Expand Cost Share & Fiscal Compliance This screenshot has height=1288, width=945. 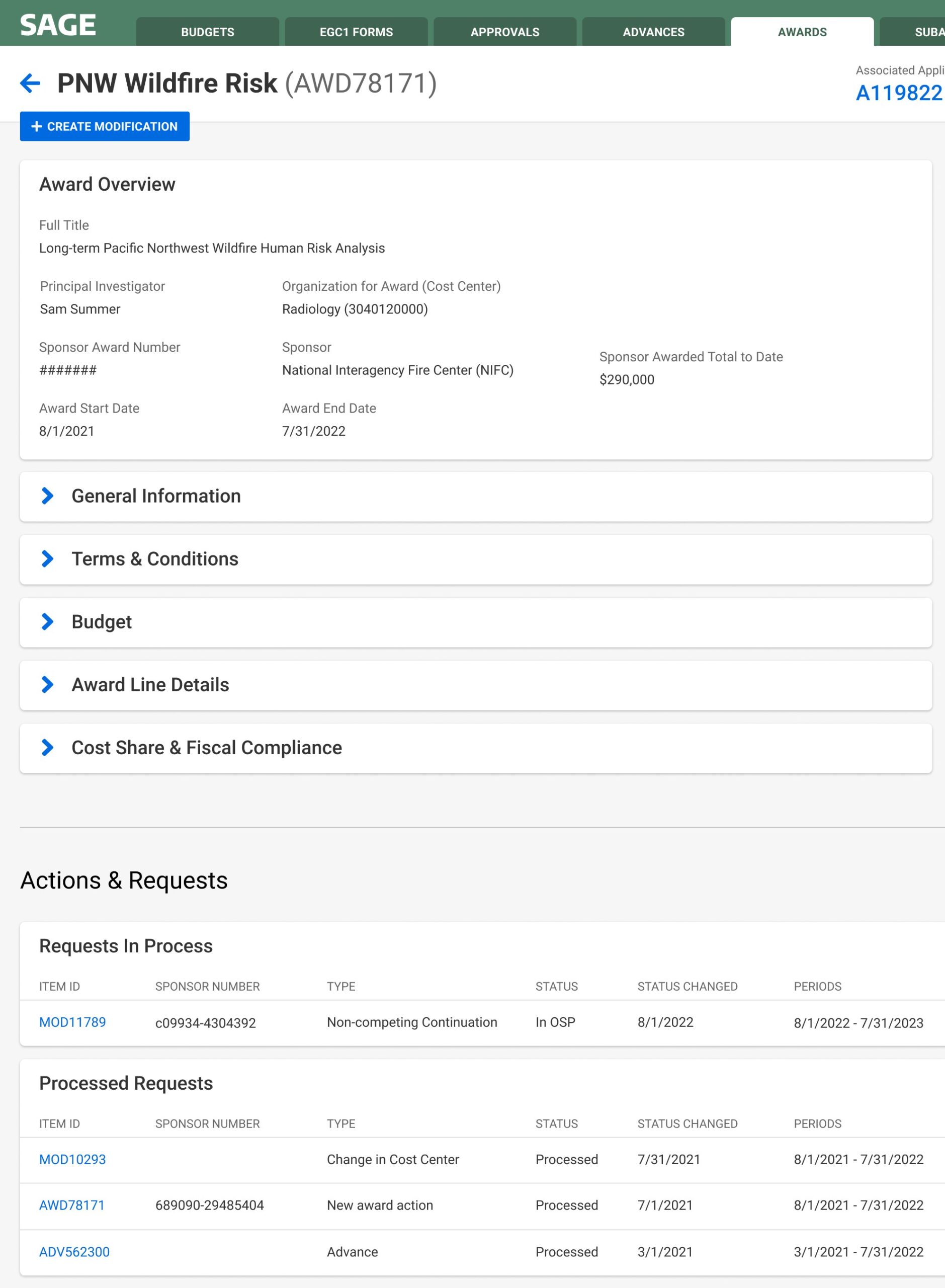47,747
